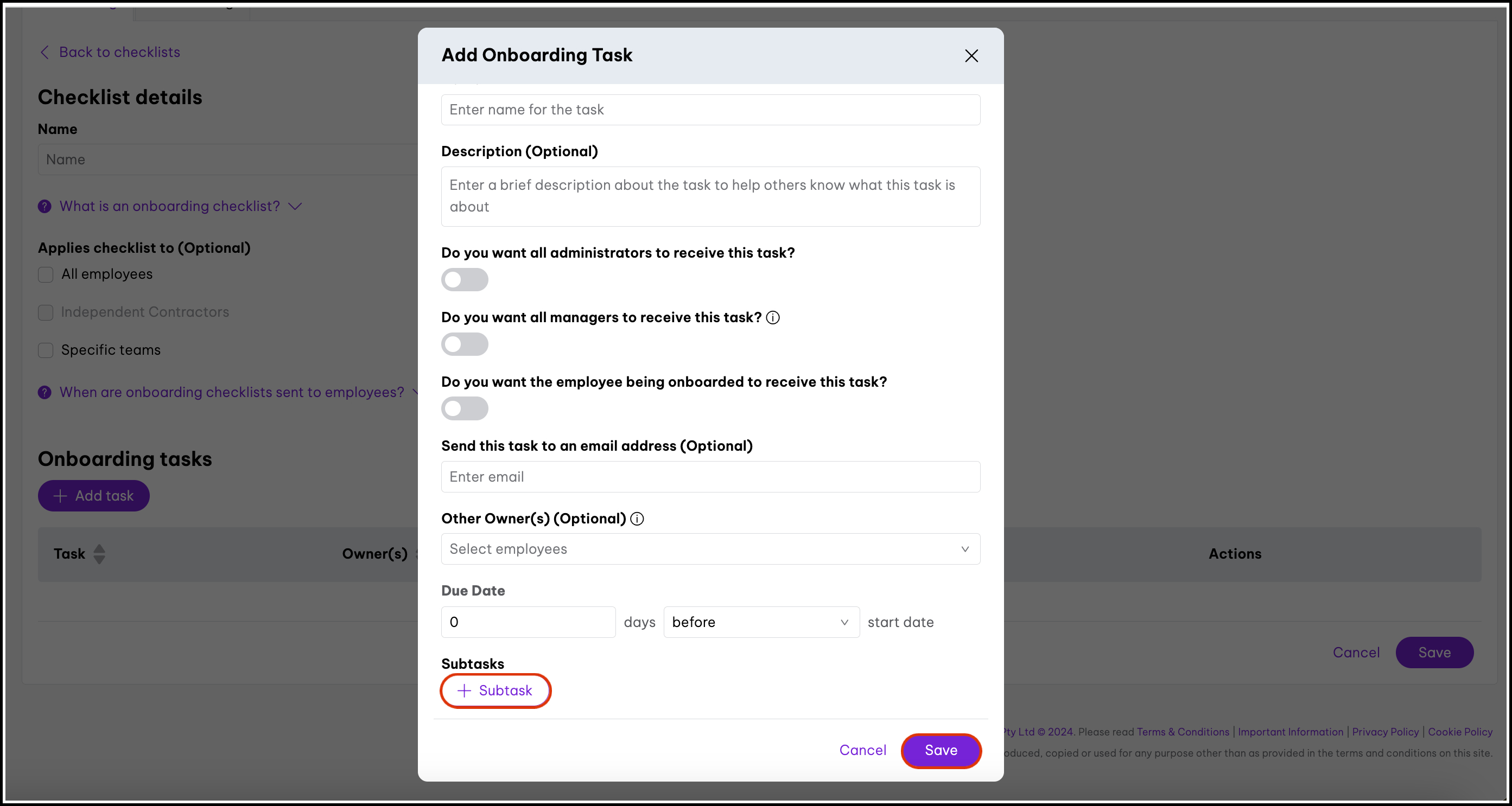Save the onboarding task in dialog
Viewport: 1512px width, 806px height.
941,750
